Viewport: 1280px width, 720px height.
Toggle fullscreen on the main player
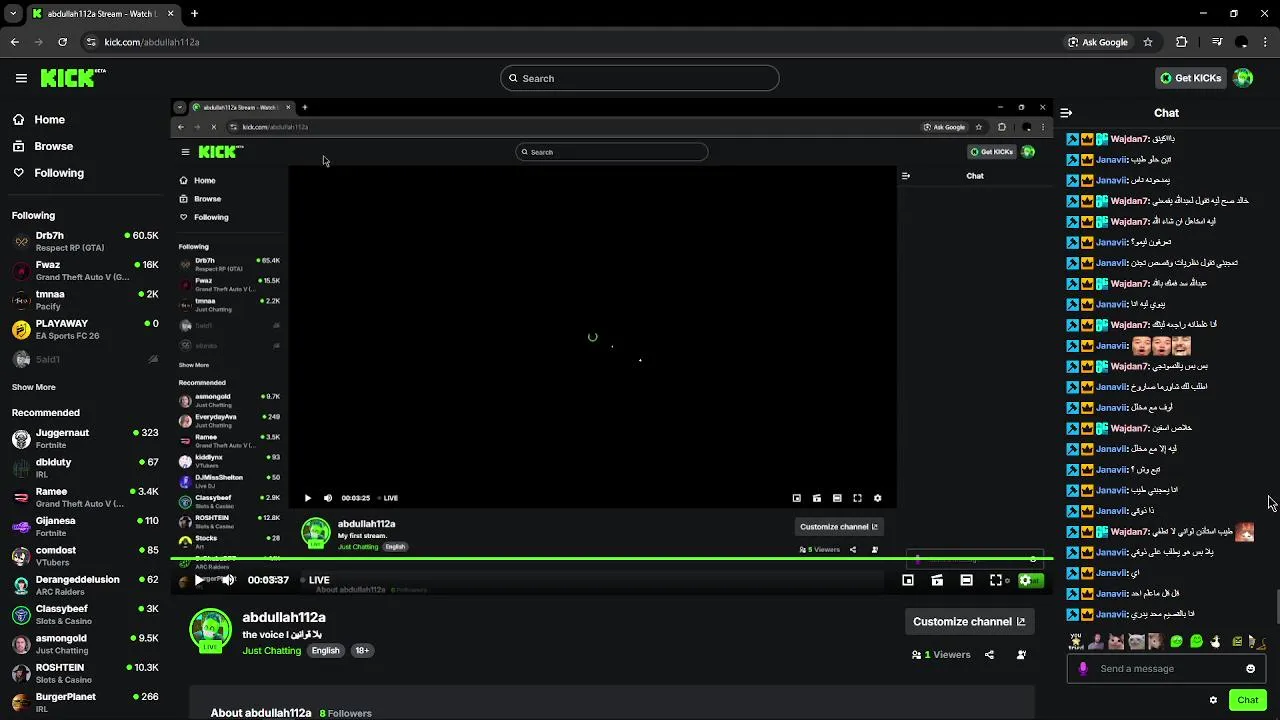point(996,580)
